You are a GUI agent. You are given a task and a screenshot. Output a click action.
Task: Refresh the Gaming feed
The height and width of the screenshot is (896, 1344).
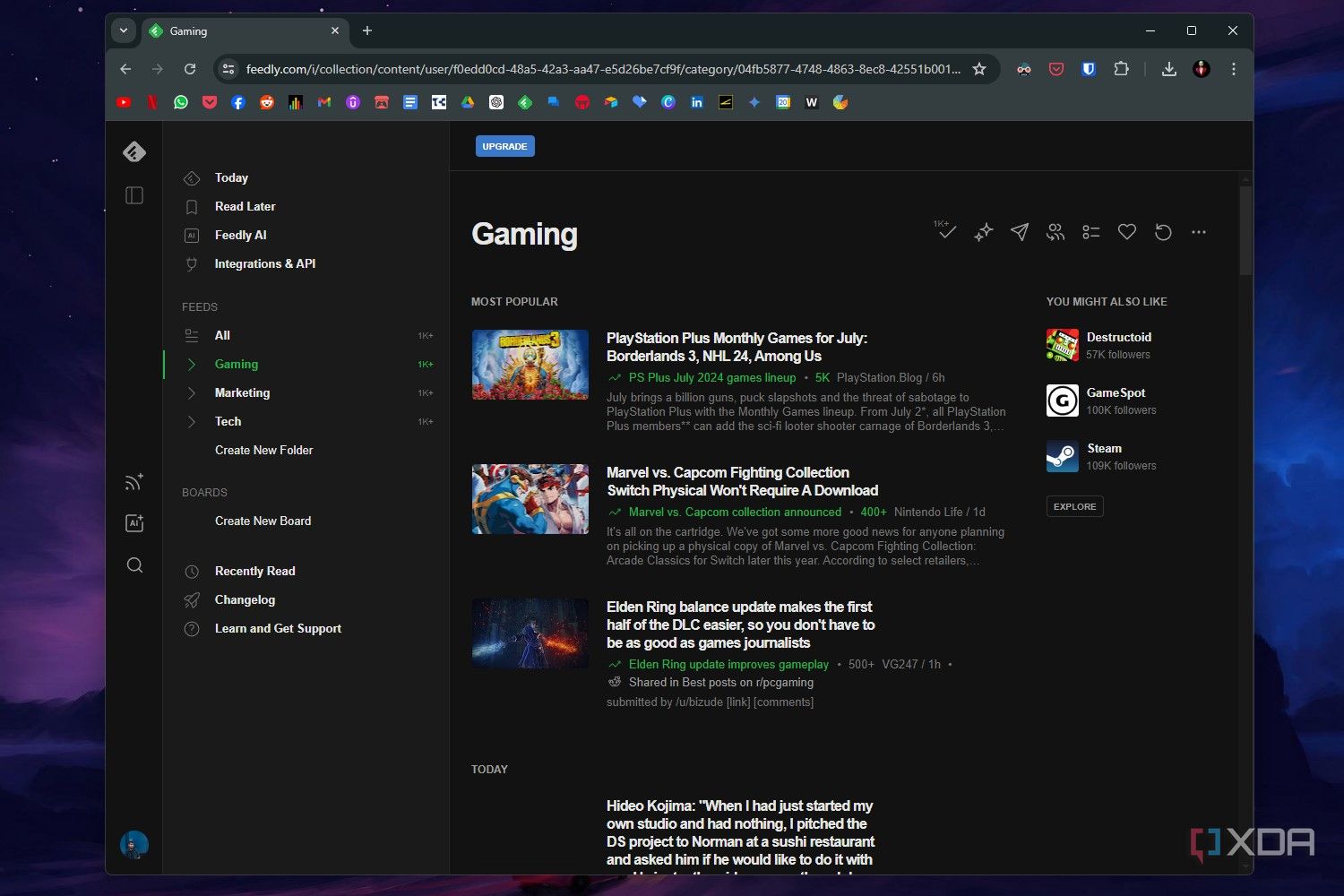click(x=1163, y=232)
